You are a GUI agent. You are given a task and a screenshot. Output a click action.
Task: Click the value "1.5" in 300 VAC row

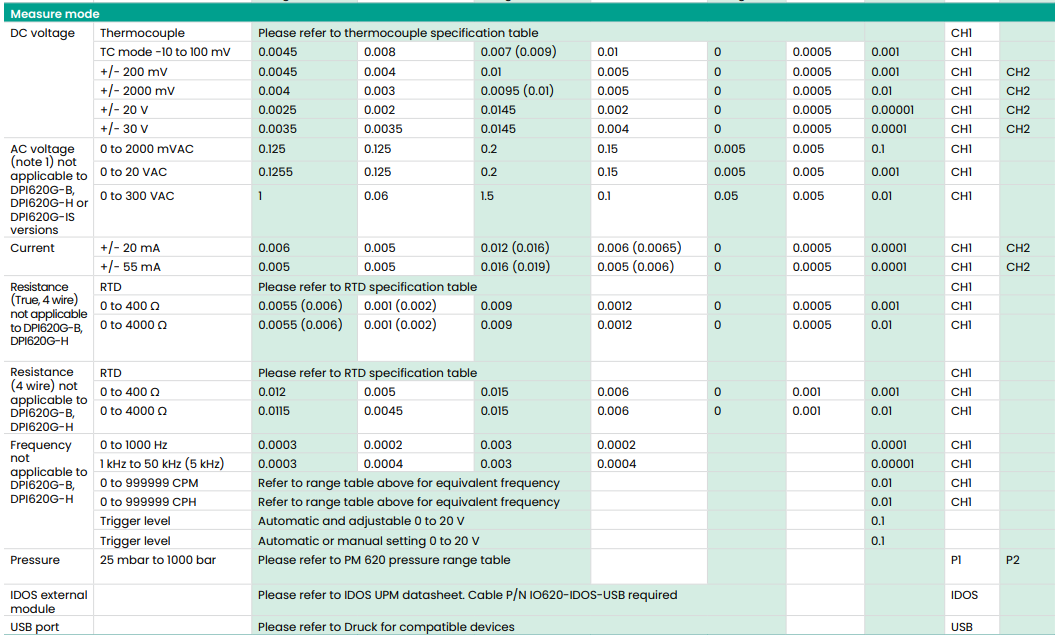[487, 196]
